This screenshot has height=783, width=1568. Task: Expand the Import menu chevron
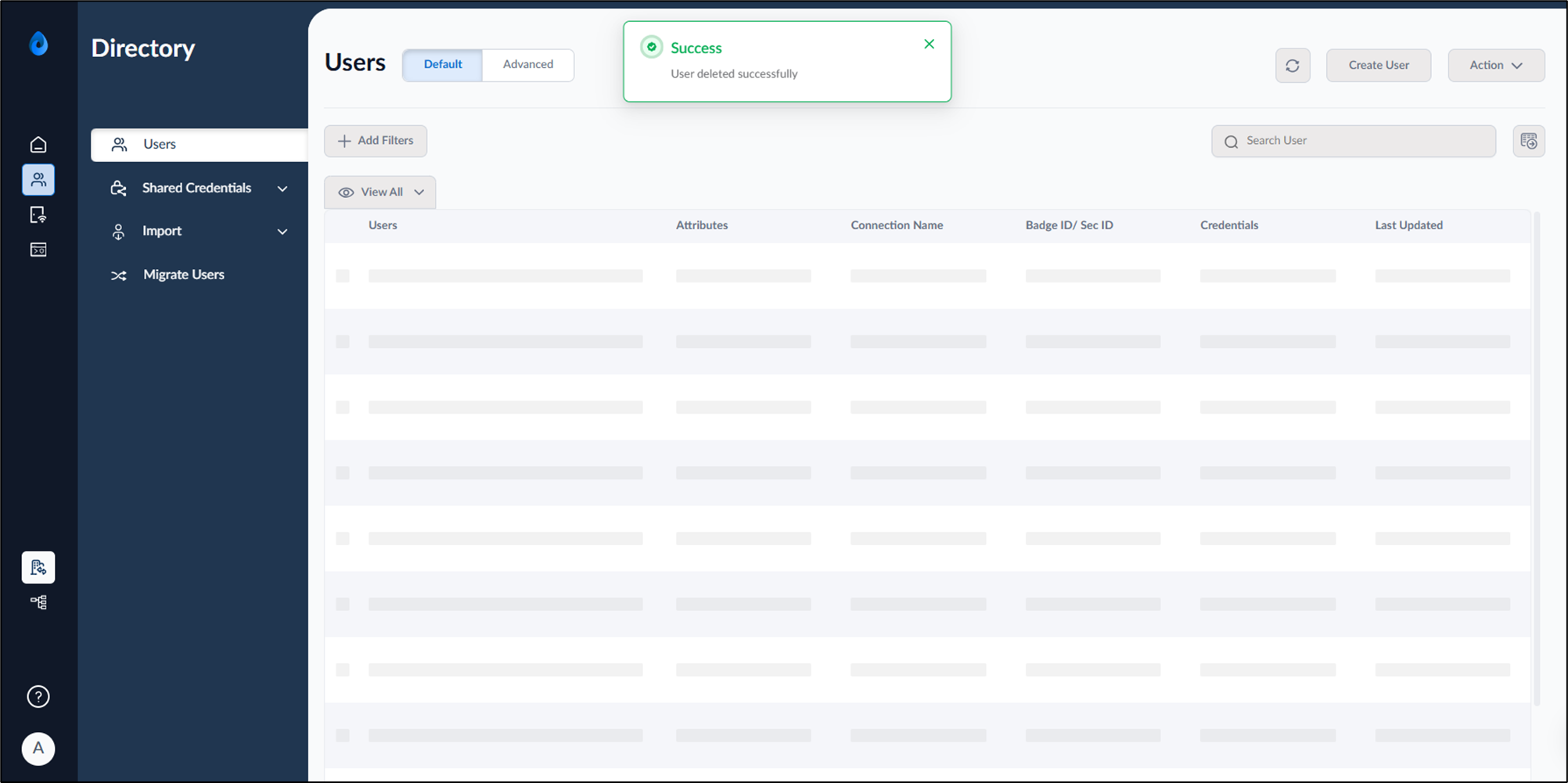[282, 232]
